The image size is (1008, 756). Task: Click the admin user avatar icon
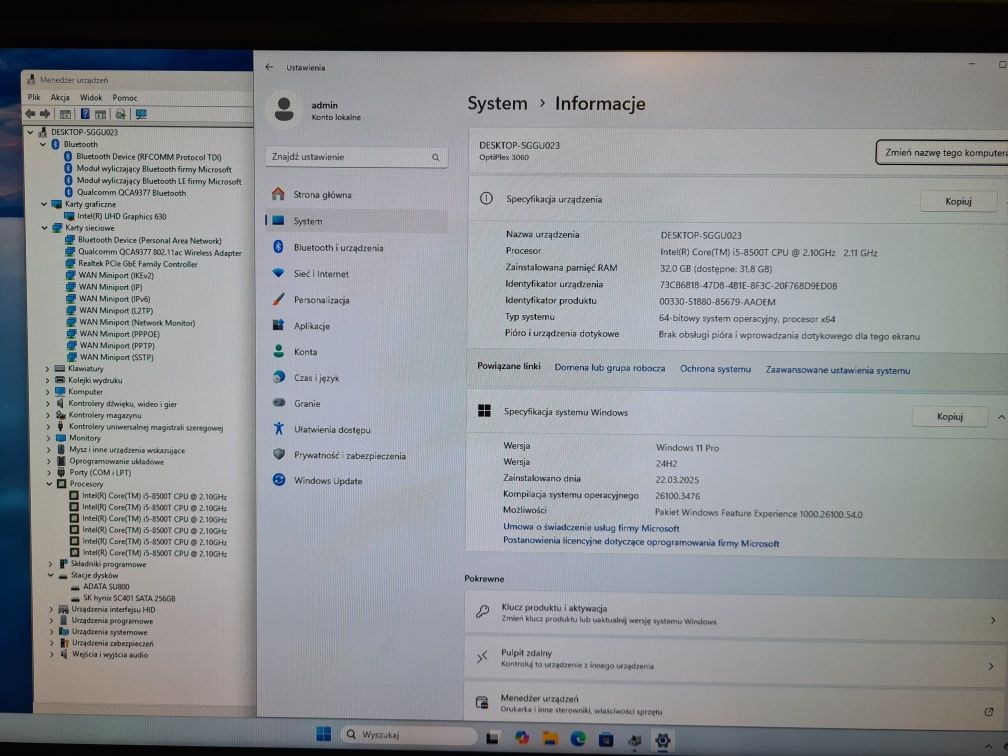(284, 109)
